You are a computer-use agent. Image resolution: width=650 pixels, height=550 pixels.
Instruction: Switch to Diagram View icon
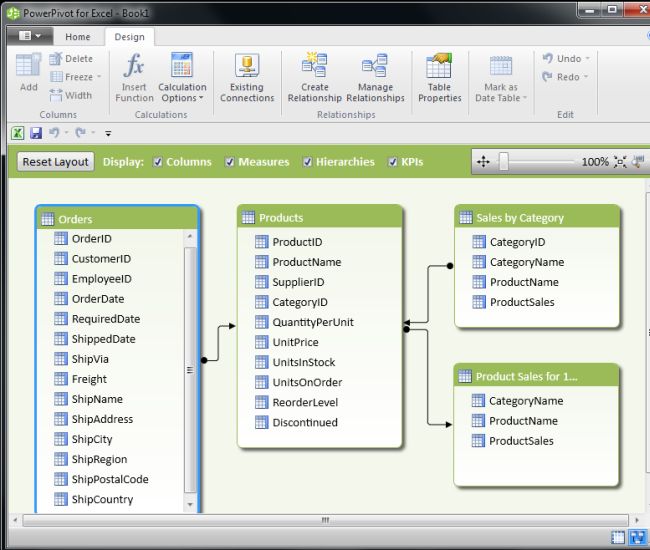point(637,538)
